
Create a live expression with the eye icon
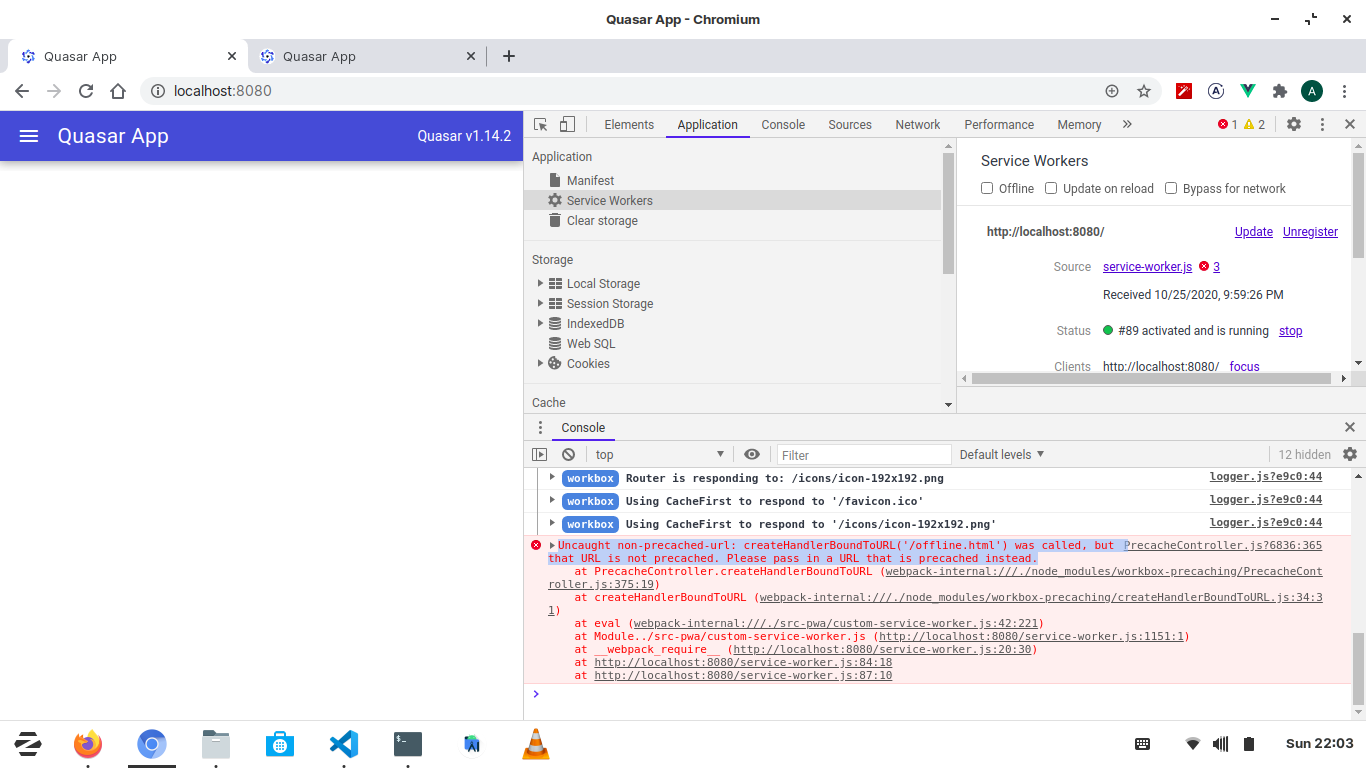tap(752, 454)
